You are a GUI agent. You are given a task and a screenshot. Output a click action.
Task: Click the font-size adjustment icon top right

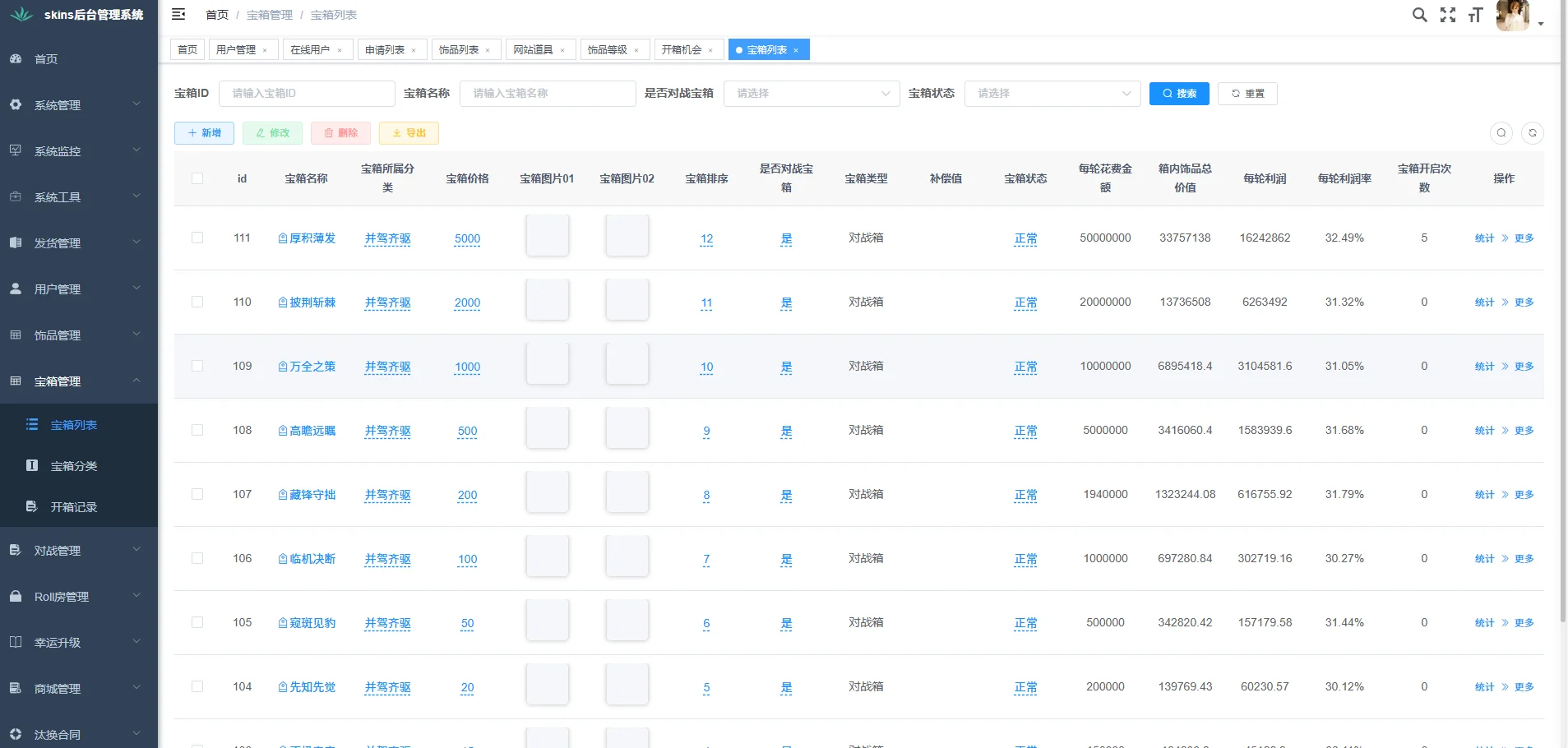click(x=1475, y=14)
